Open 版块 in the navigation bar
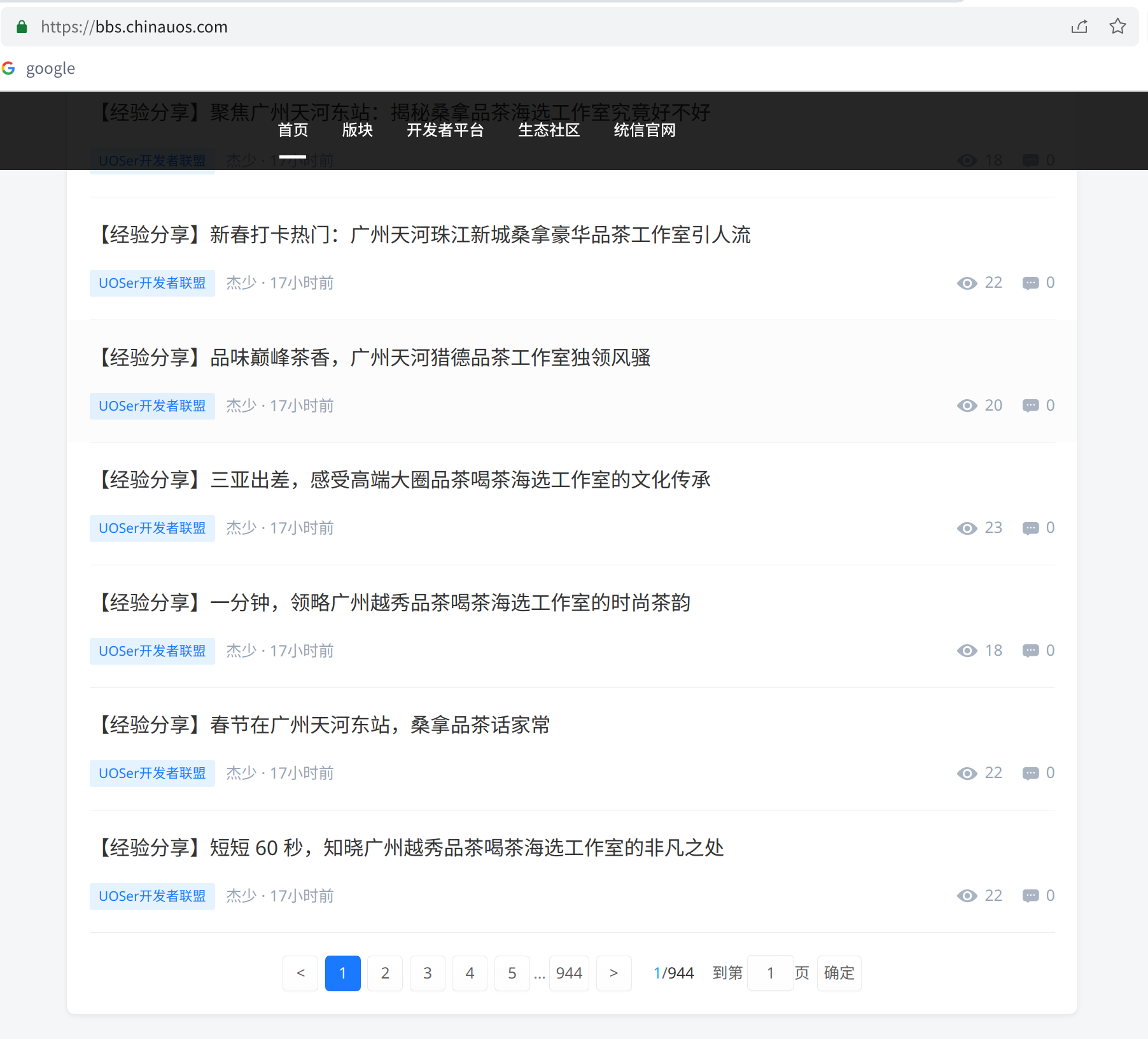This screenshot has width=1148, height=1039. click(x=358, y=130)
